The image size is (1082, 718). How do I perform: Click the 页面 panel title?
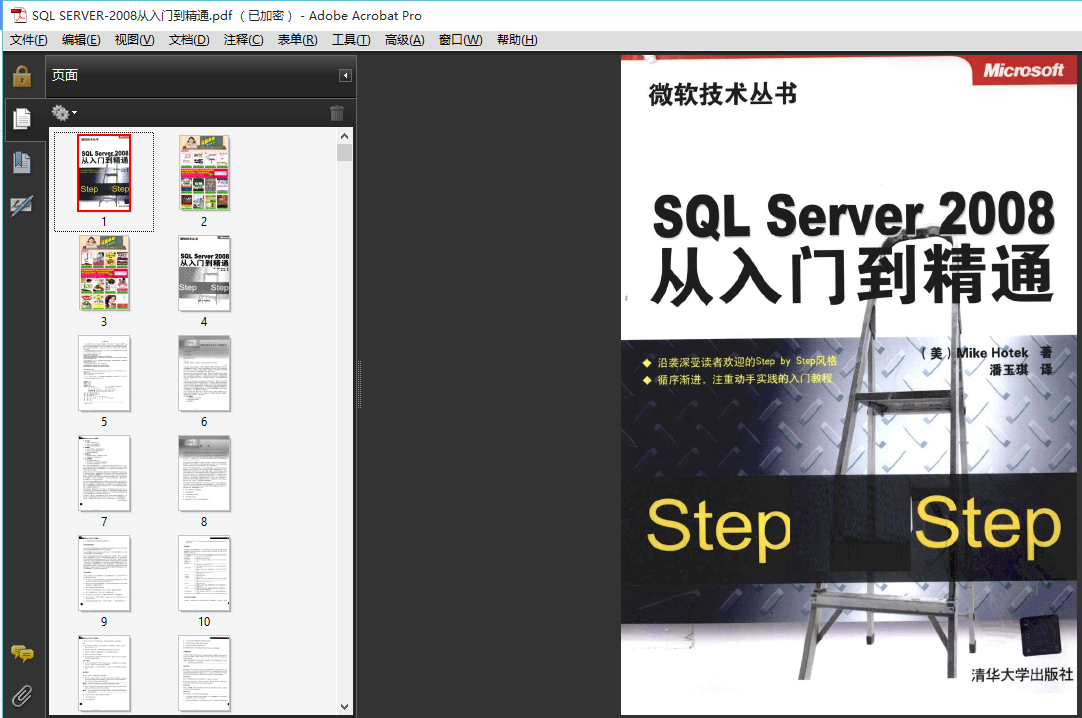65,75
